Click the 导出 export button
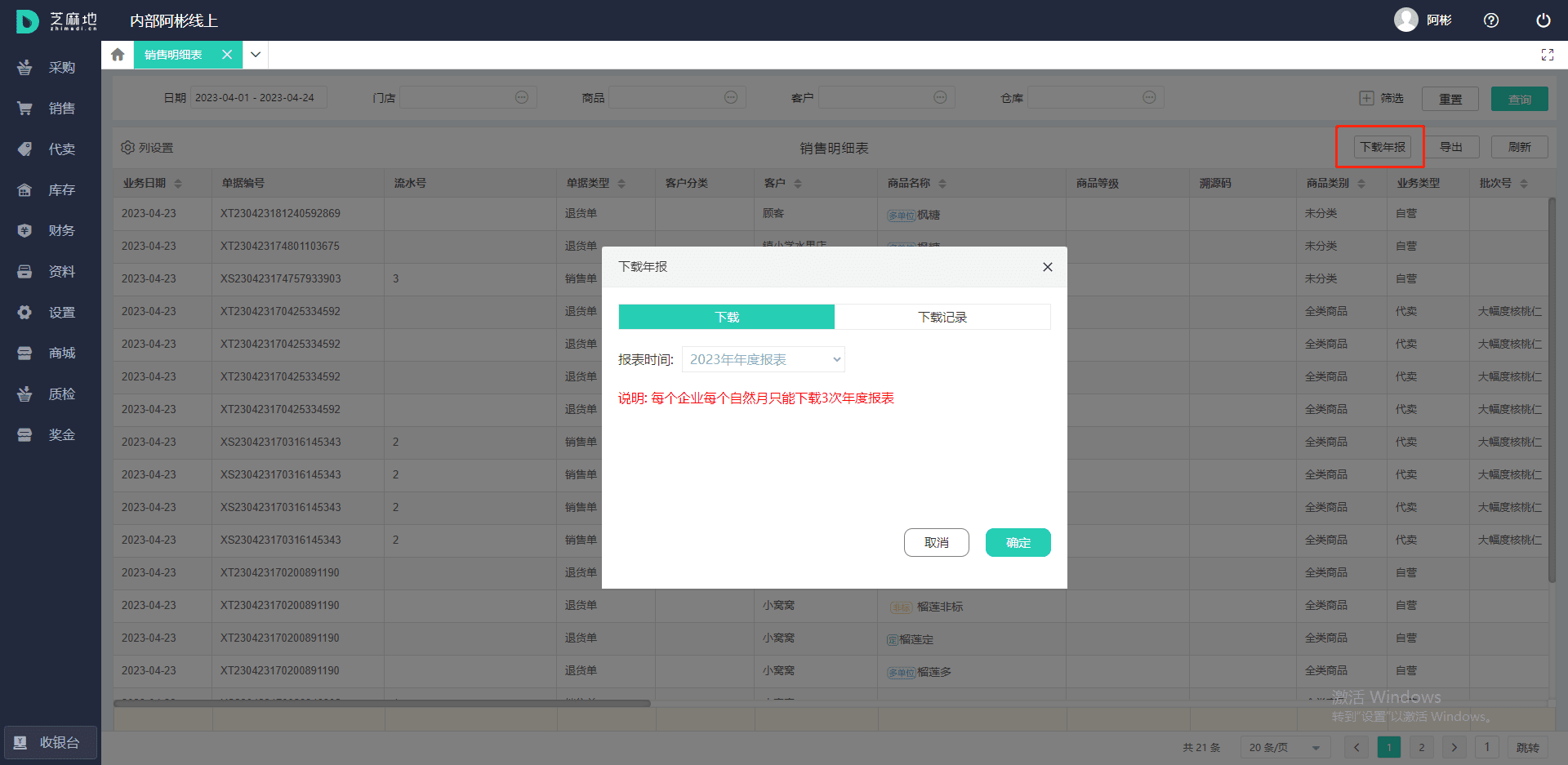Image resolution: width=1568 pixels, height=765 pixels. (x=1451, y=147)
